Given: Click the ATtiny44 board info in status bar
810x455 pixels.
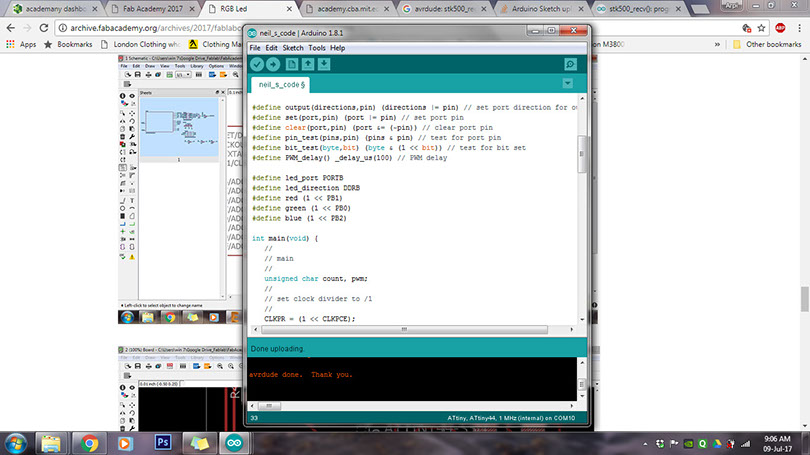Looking at the screenshot, I should (511, 418).
